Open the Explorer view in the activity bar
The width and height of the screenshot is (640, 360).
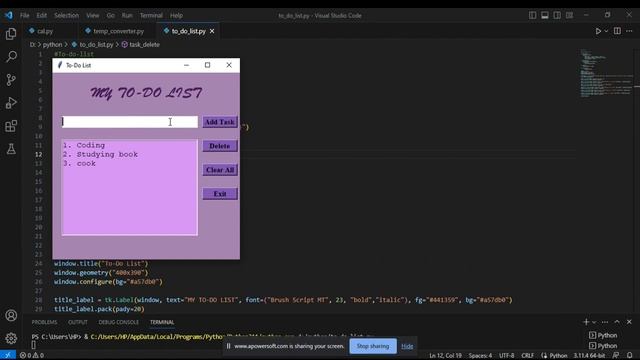pos(11,33)
